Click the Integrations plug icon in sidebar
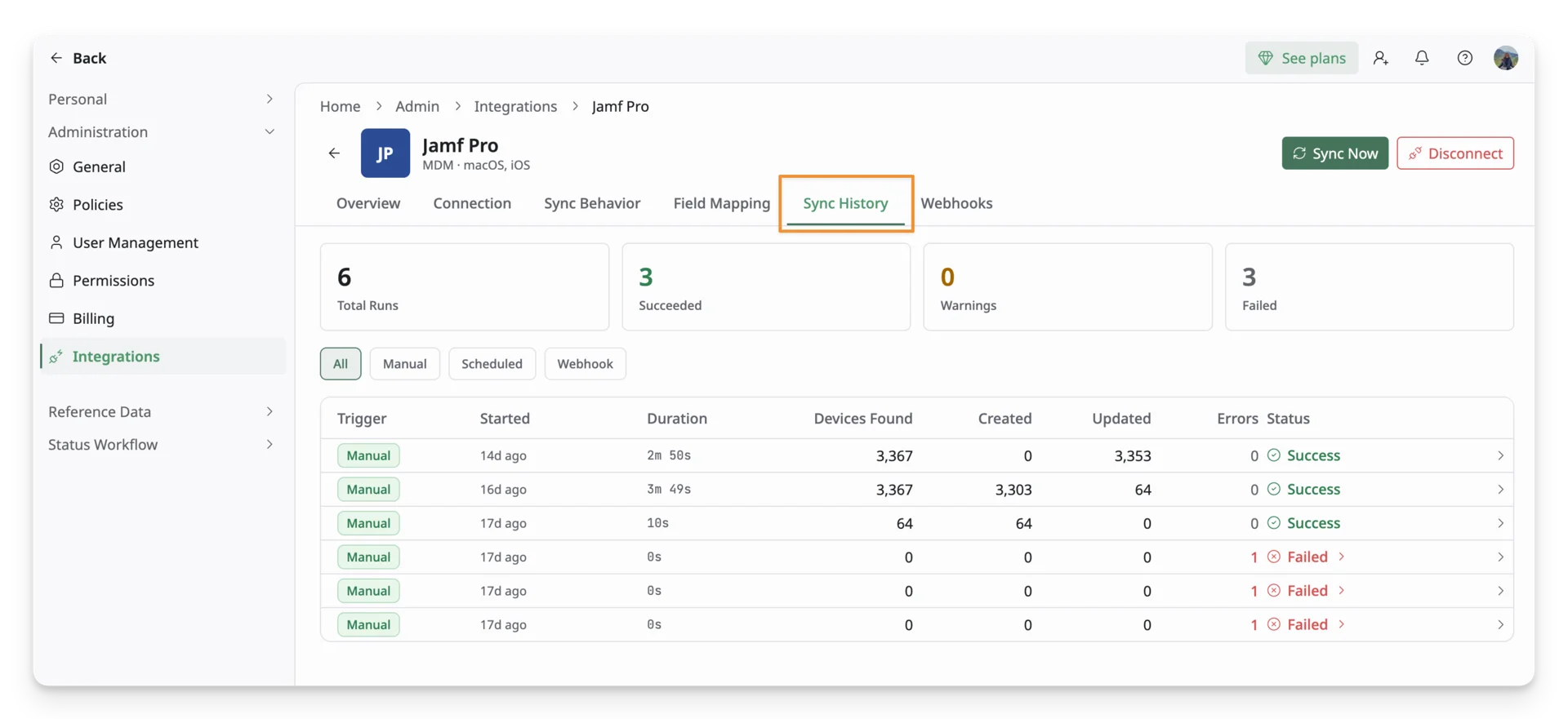The image size is (1568, 719). click(56, 357)
